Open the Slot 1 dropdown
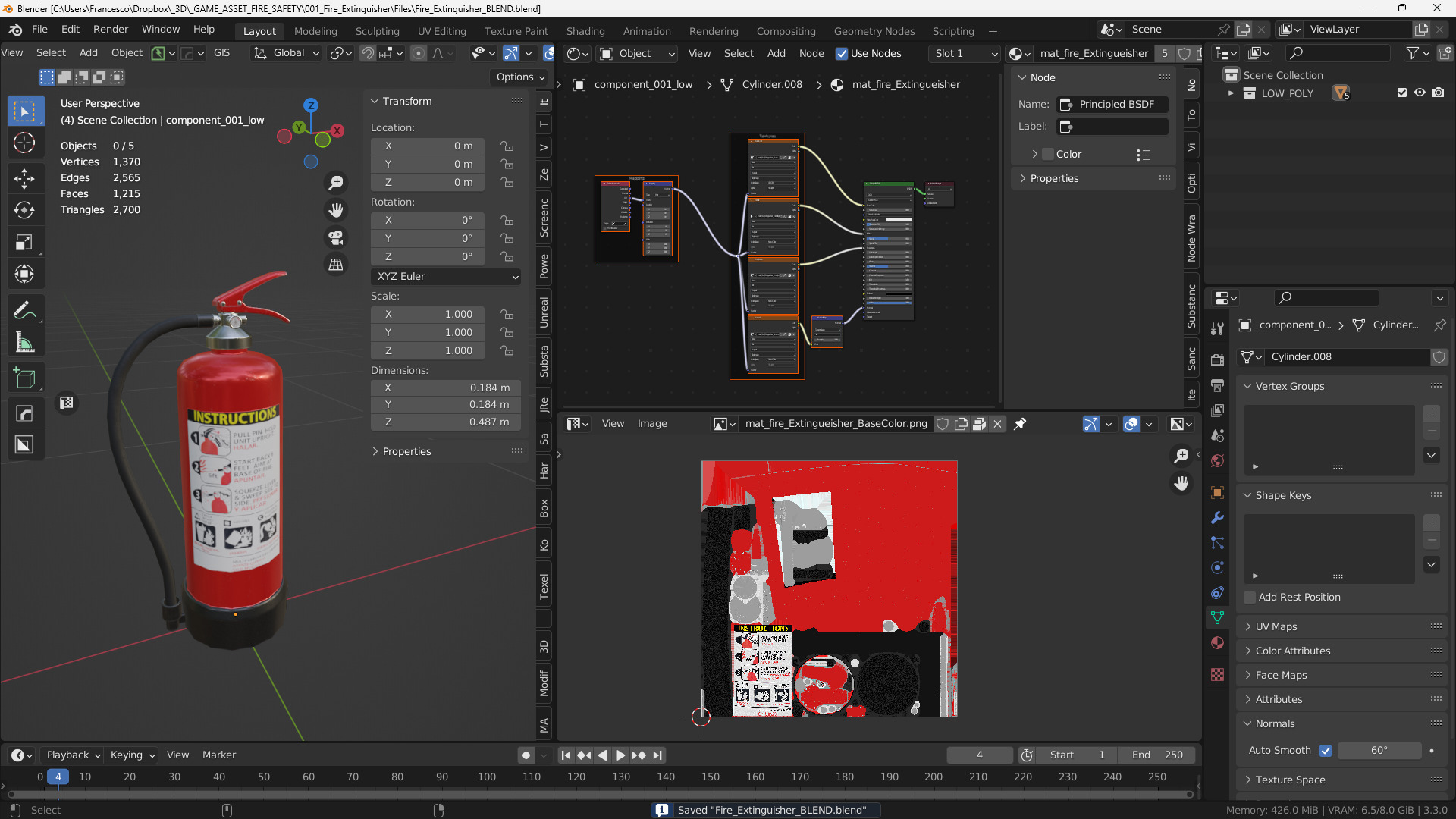Image resolution: width=1456 pixels, height=819 pixels. coord(965,54)
